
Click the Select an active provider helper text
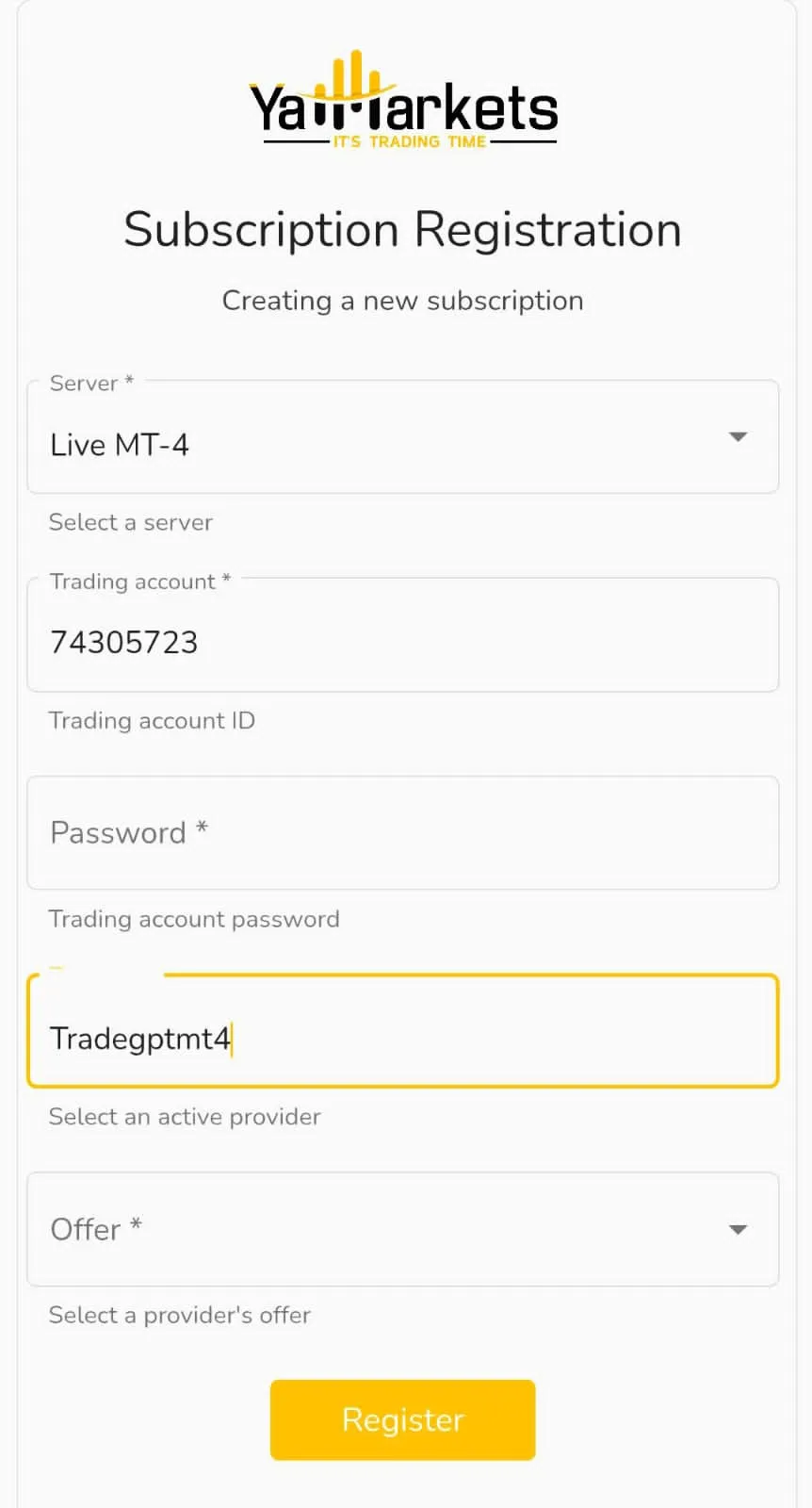(184, 1117)
